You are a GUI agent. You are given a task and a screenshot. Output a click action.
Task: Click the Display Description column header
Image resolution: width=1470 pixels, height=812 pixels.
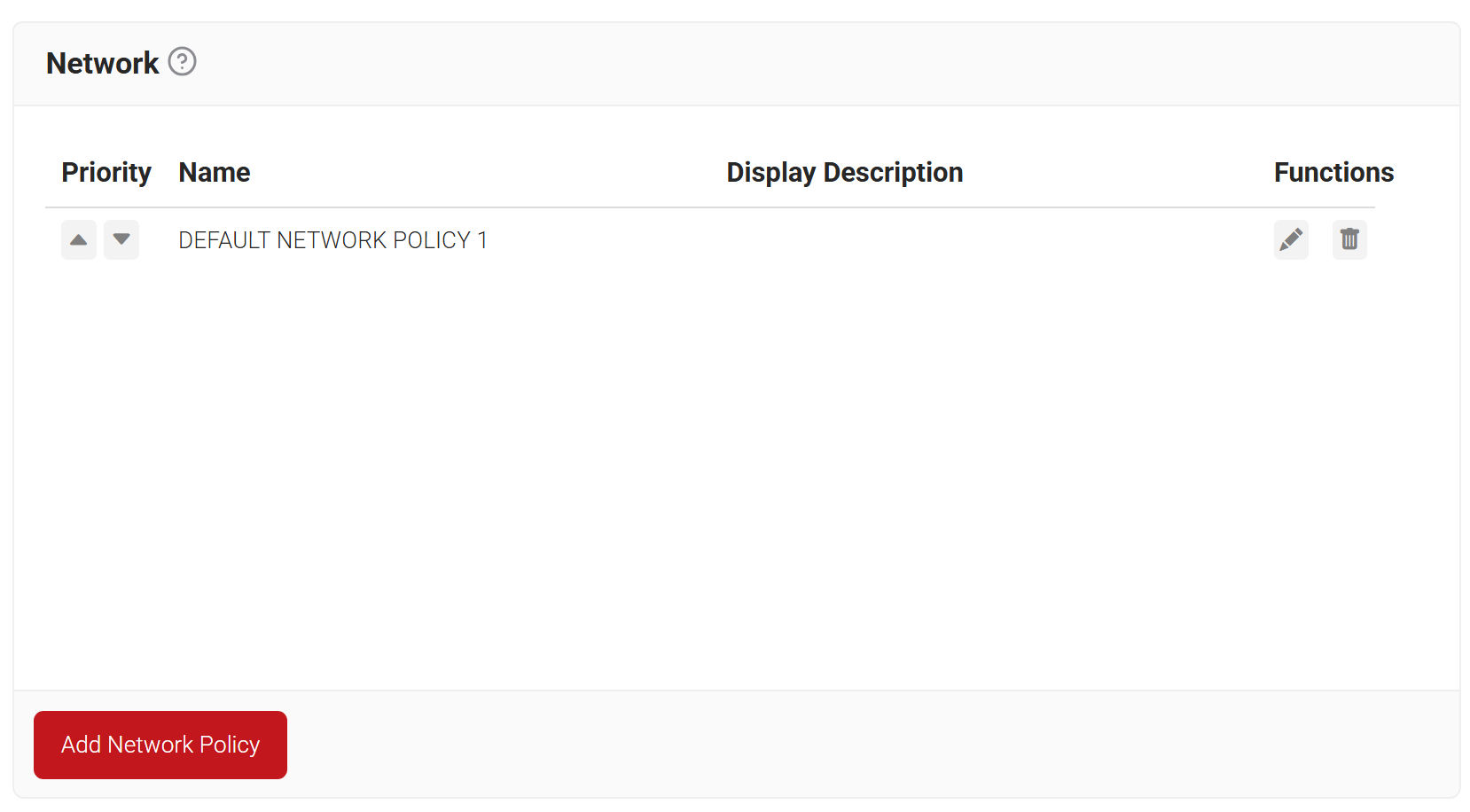(x=845, y=172)
